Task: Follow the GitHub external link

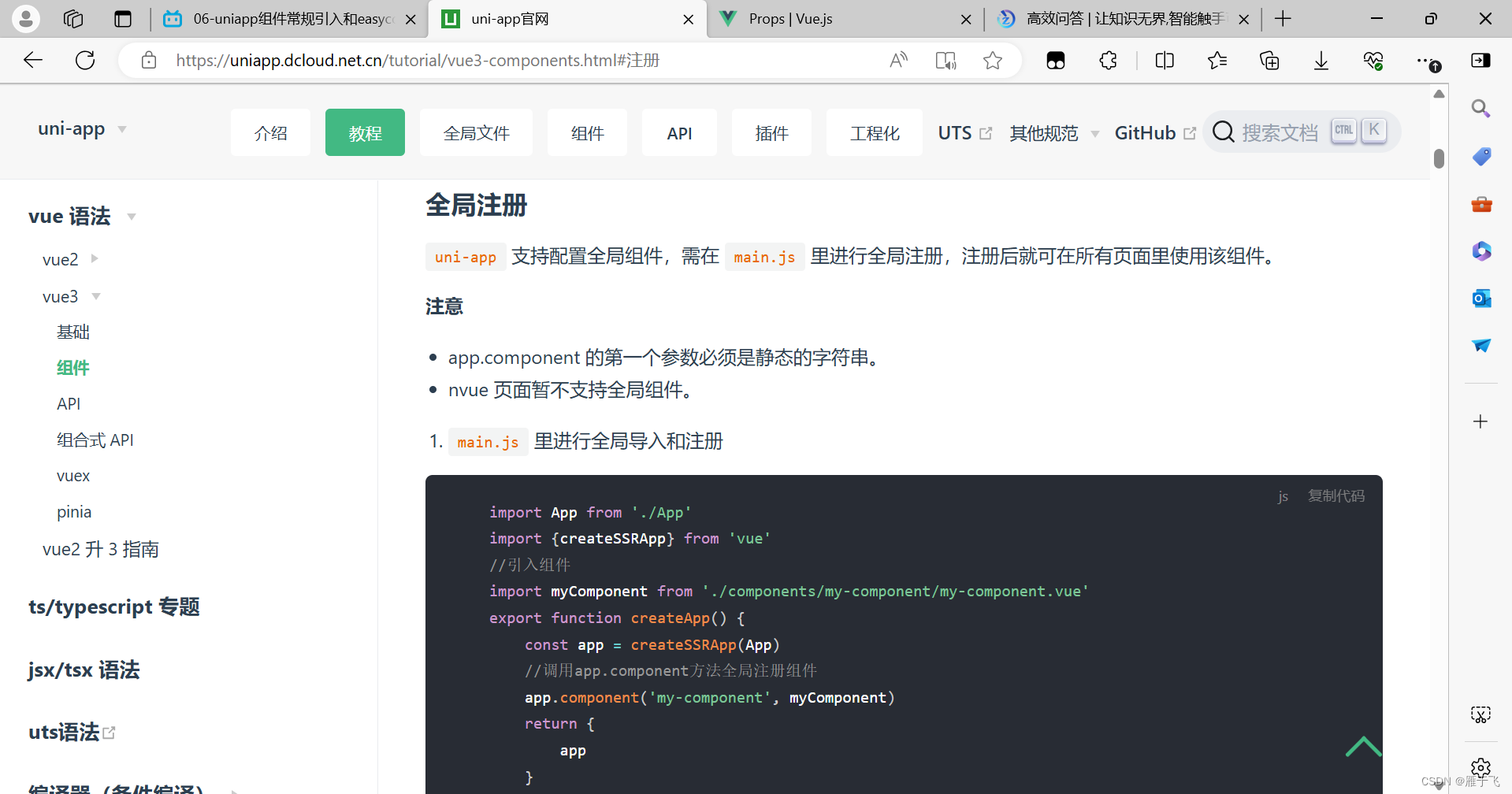Action: click(x=1155, y=133)
